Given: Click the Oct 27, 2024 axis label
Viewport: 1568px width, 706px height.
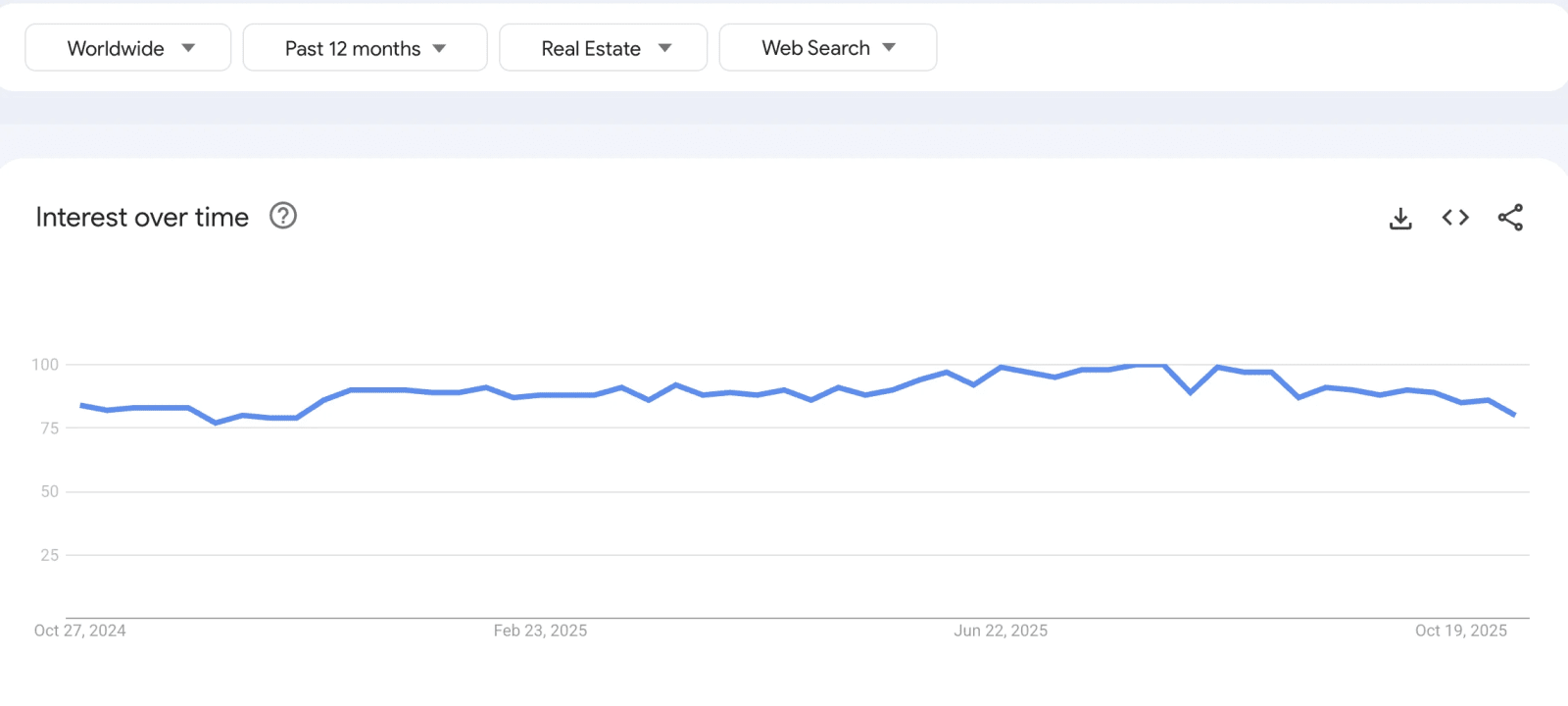Looking at the screenshot, I should click(x=80, y=630).
